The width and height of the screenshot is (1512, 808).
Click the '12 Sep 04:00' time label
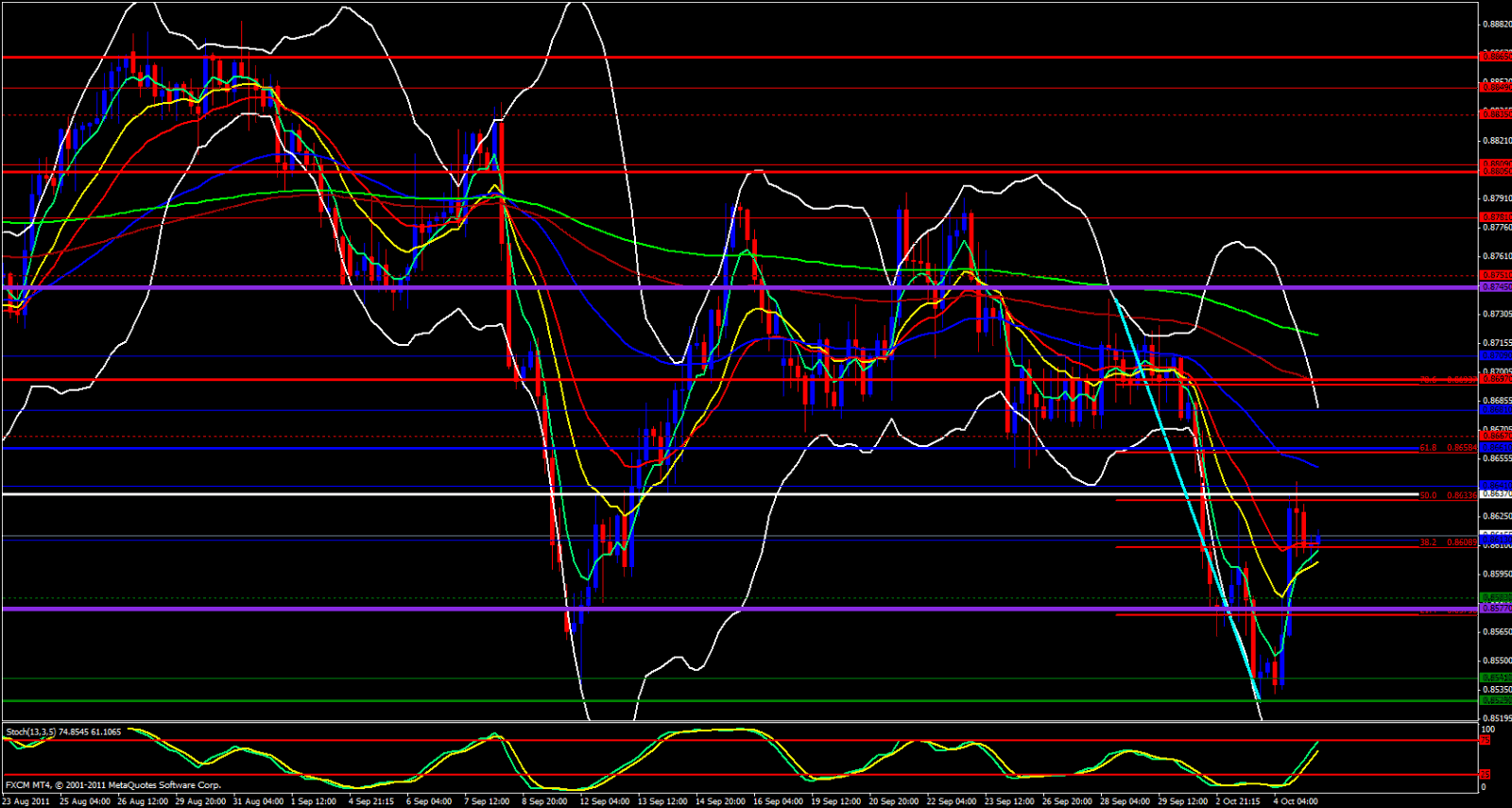(x=605, y=801)
